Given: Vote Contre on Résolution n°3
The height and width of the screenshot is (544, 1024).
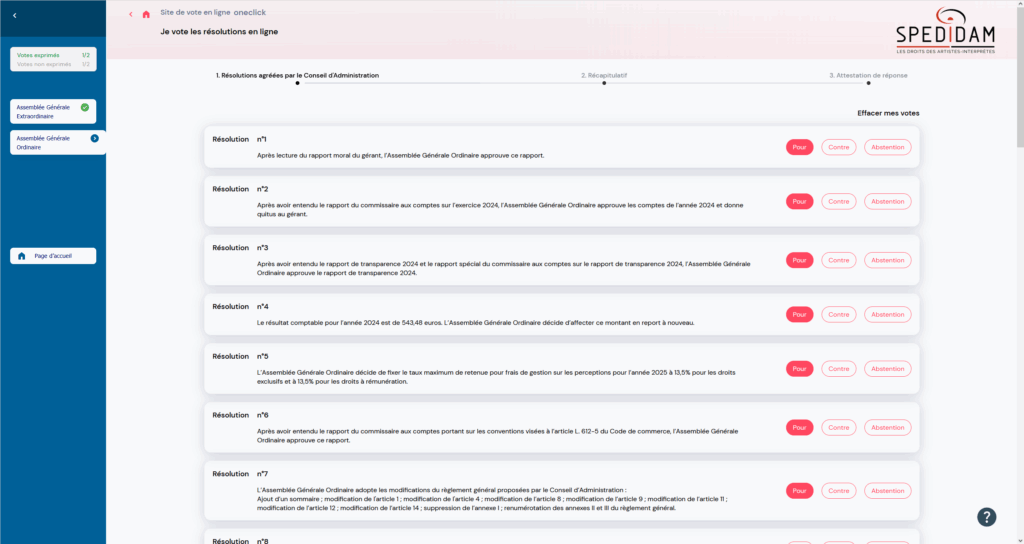Looking at the screenshot, I should [x=839, y=260].
